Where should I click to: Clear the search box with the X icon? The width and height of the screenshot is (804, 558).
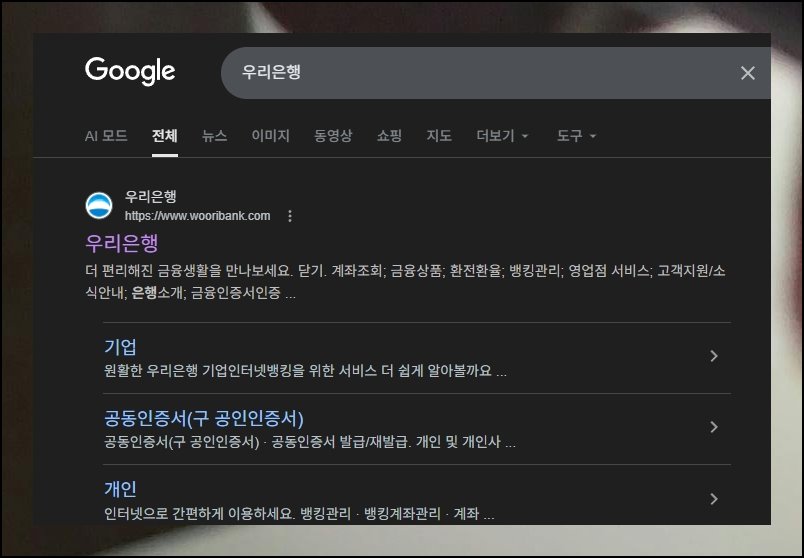[748, 73]
